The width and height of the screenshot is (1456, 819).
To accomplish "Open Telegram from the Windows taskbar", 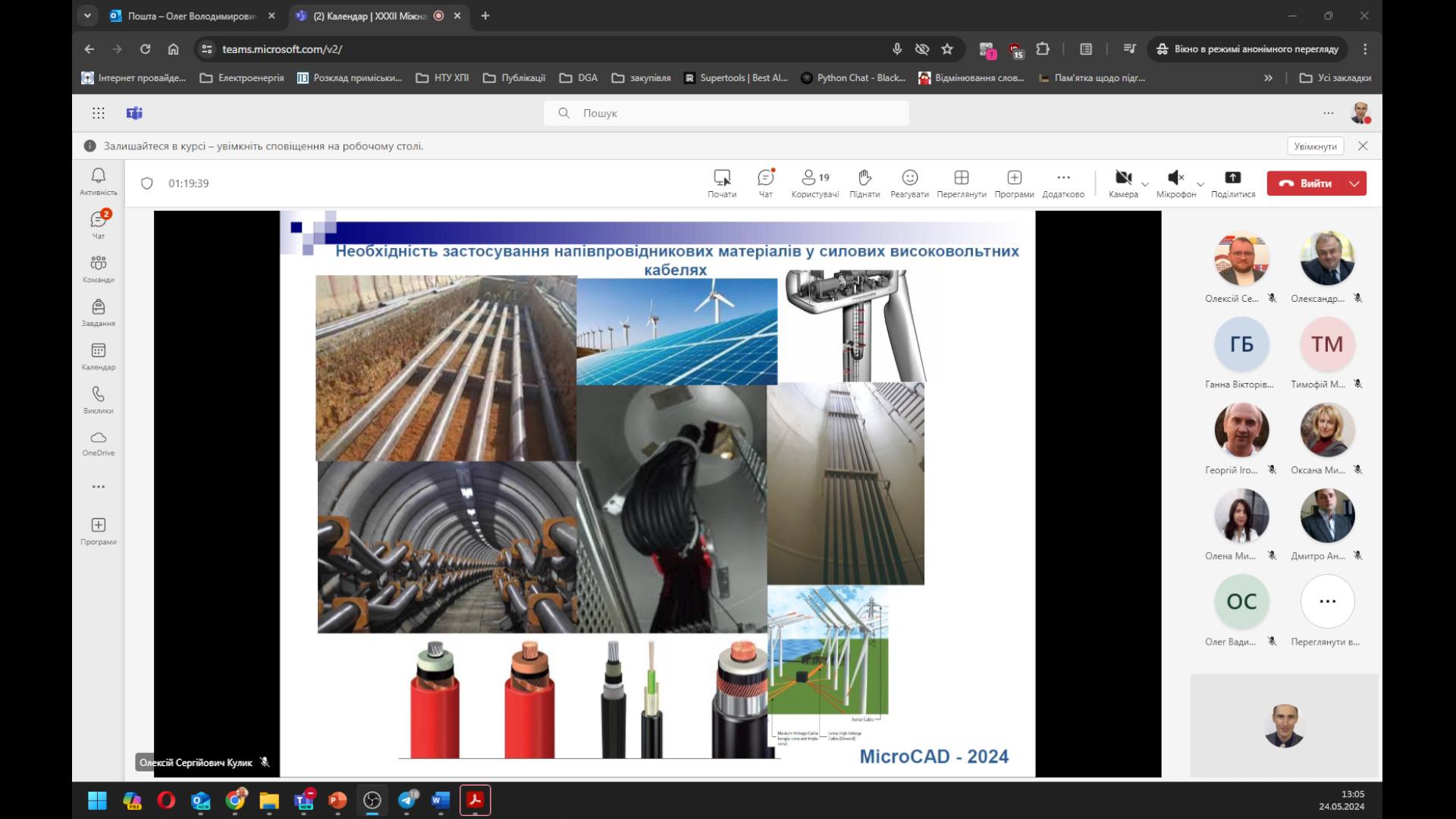I will (x=407, y=800).
